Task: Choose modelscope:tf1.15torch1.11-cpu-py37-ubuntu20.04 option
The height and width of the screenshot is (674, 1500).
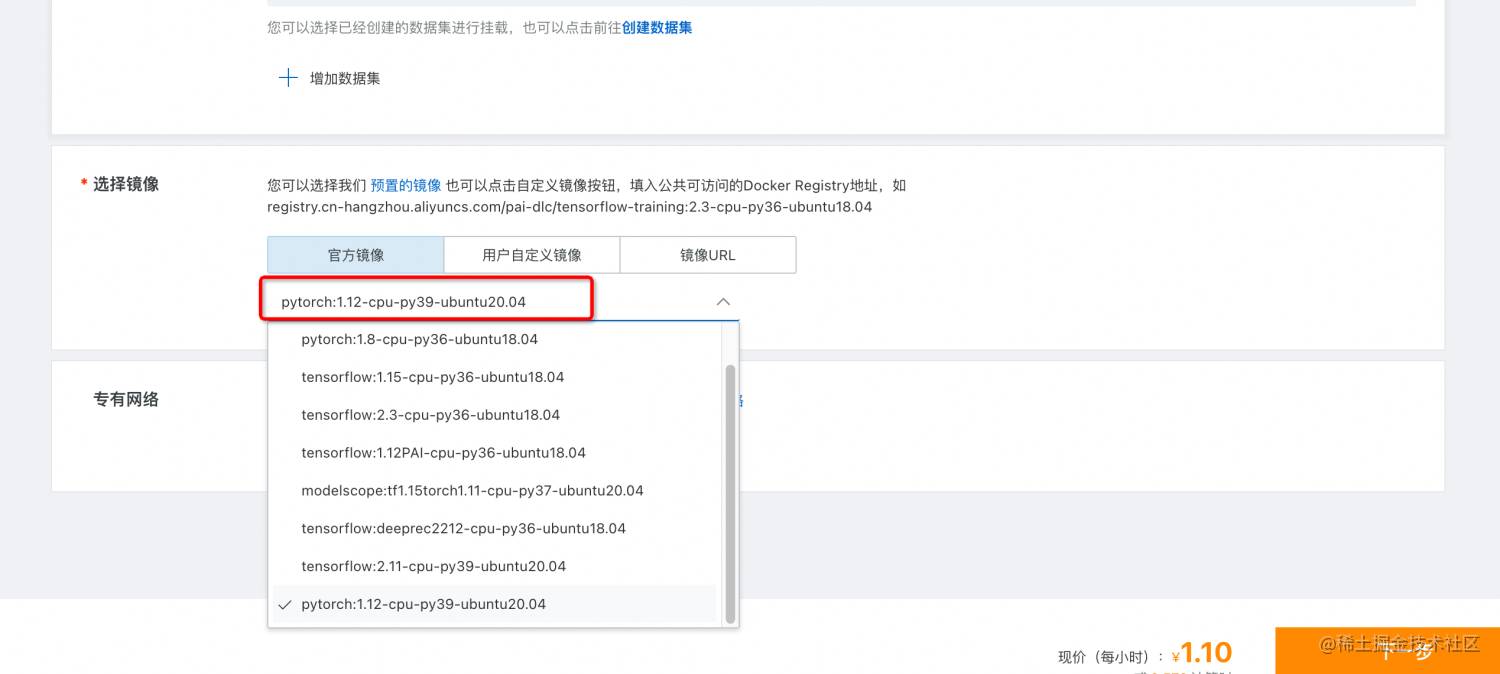Action: point(494,491)
